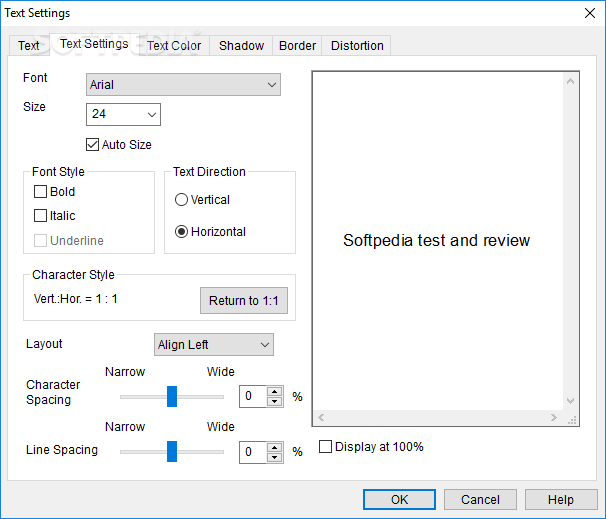The height and width of the screenshot is (519, 606).
Task: Confirm with the OK button
Action: tap(399, 500)
